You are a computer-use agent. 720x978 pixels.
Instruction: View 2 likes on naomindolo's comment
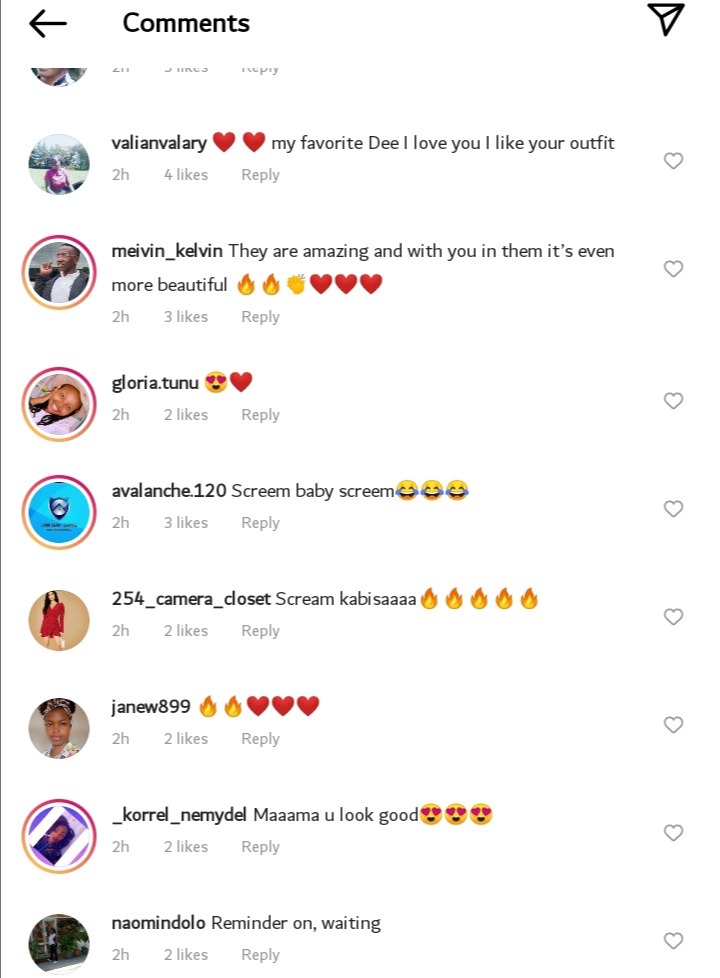[x=186, y=954]
